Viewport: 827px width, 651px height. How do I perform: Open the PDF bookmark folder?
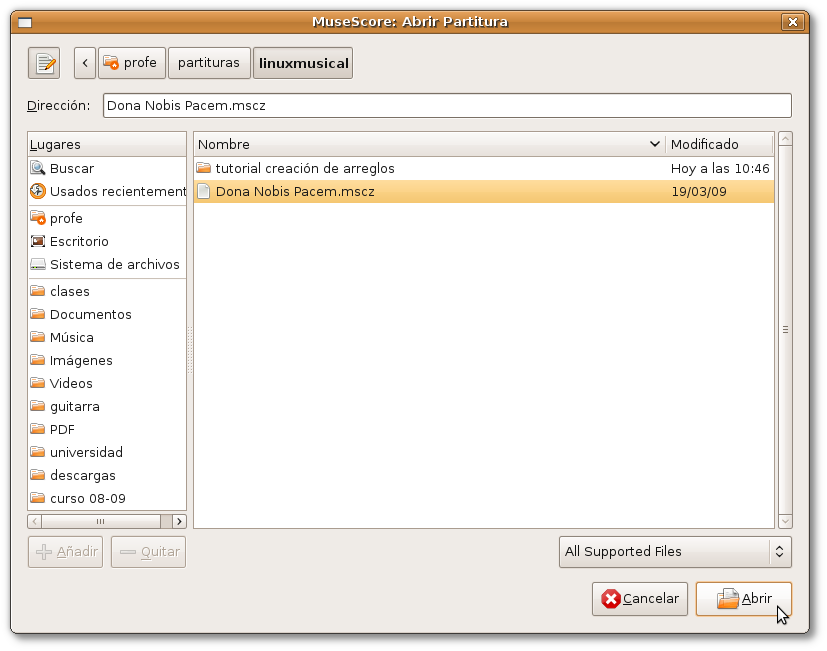click(108, 429)
